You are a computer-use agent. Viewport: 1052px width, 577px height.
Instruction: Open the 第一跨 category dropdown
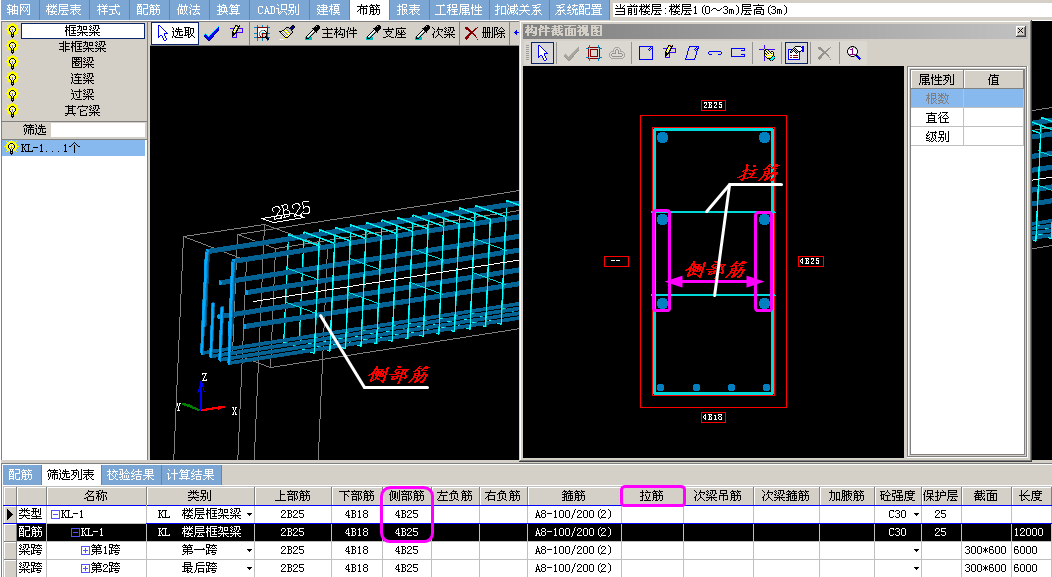pos(249,551)
